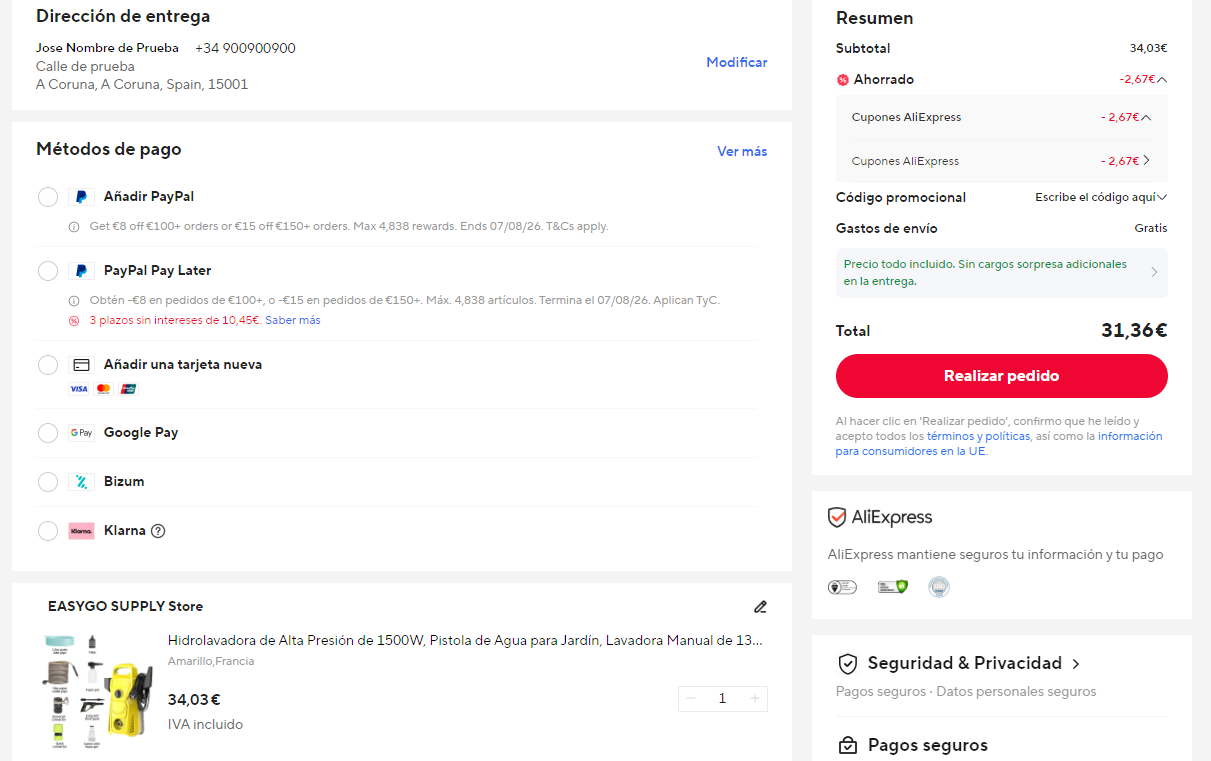Click the Calle de prueba address line
1211x761 pixels.
click(85, 67)
